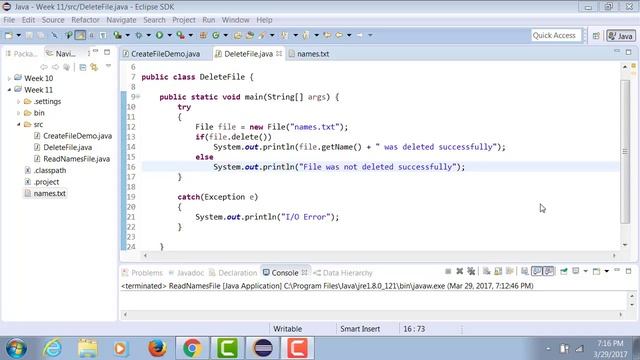Switch to the Navigator view tab
This screenshot has width=640, height=360.
(61, 54)
